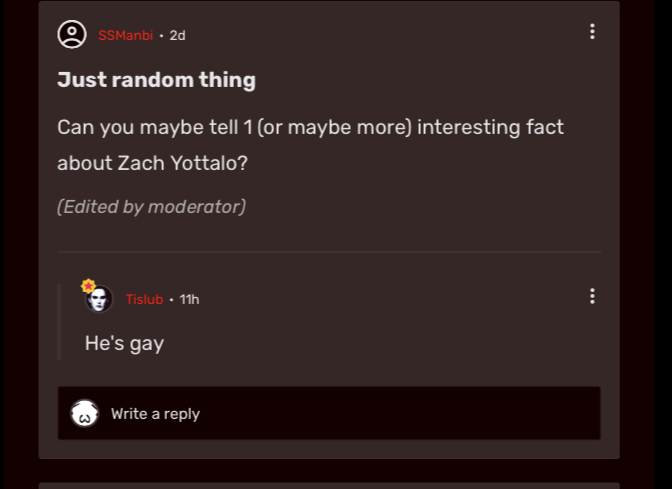Screen dimensions: 672x489
Task: Click the star badge on Tislub's avatar
Action: click(88, 286)
